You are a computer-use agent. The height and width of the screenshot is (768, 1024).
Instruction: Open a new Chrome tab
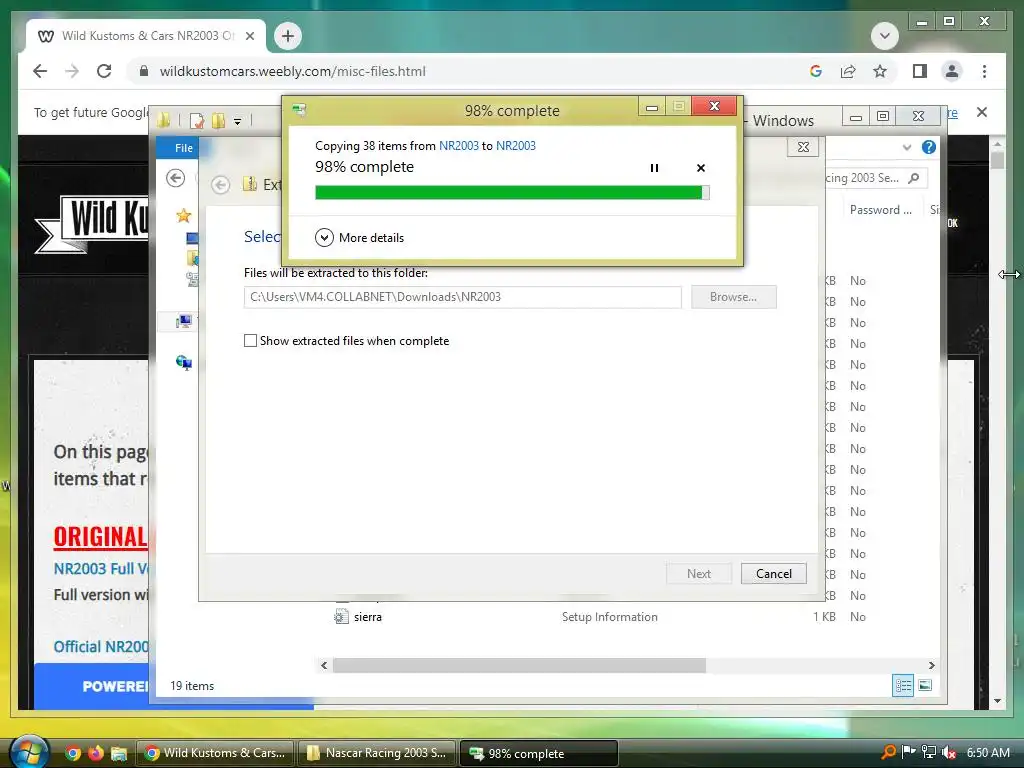pyautogui.click(x=287, y=36)
